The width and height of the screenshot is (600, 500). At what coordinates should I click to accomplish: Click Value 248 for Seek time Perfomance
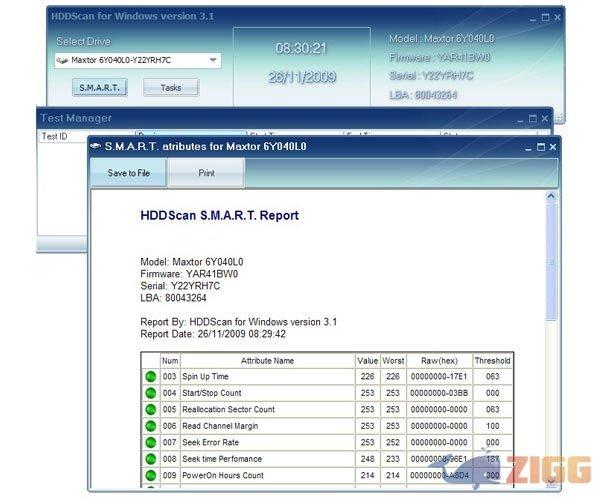367,459
